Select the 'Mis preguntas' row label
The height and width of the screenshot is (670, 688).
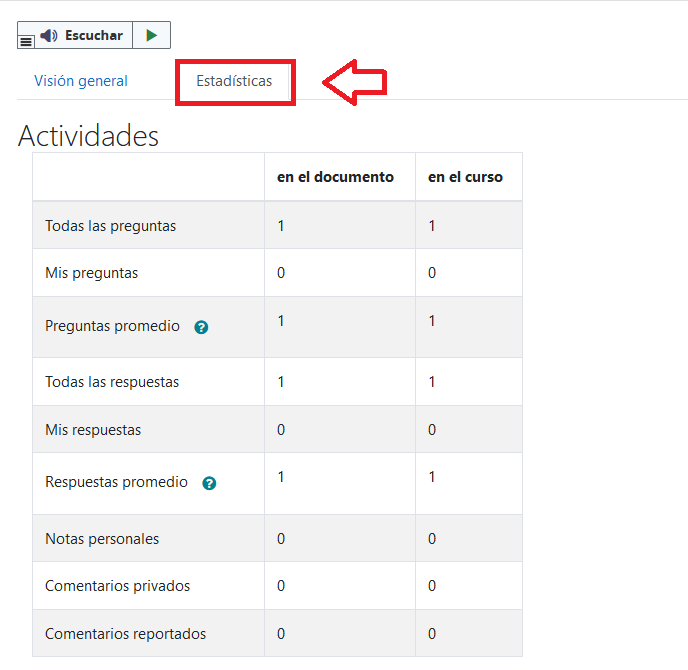pos(92,273)
